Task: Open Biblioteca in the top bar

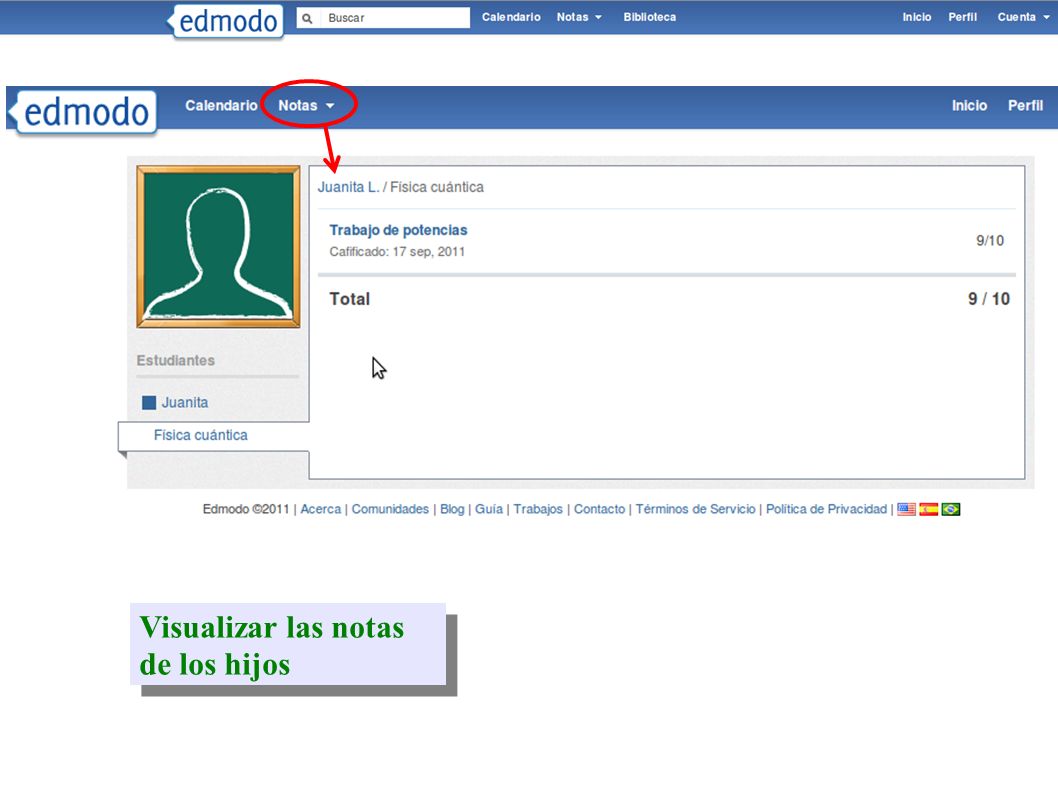Action: coord(650,17)
